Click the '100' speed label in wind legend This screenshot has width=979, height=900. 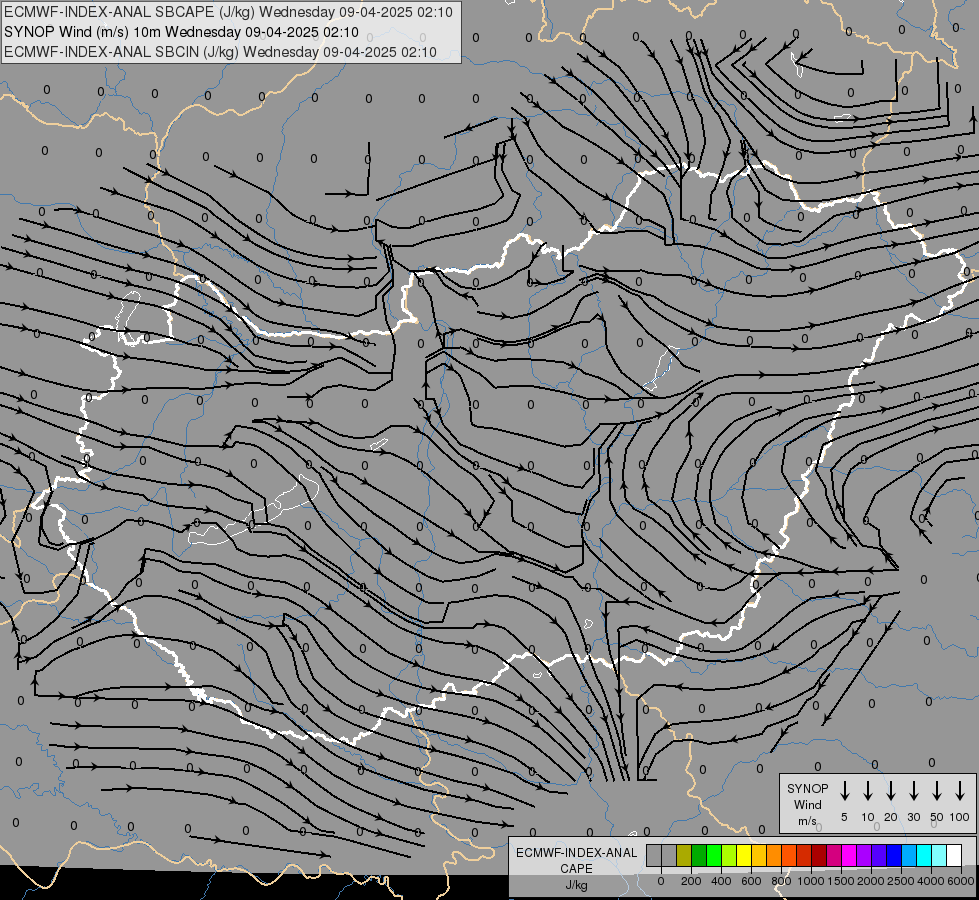960,817
